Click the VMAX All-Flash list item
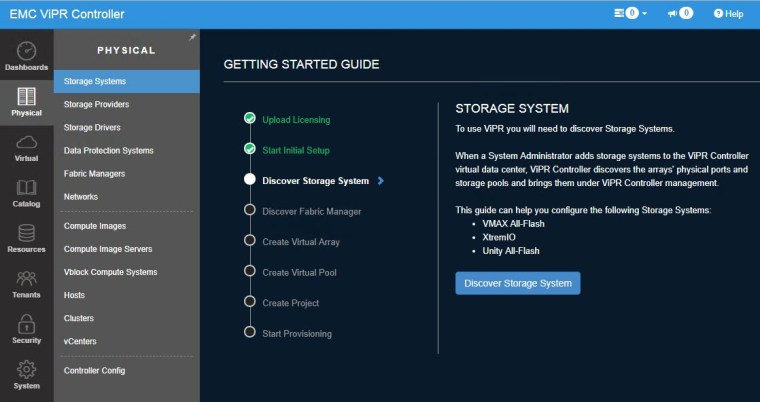Viewport: 760px width, 402px height. point(513,224)
